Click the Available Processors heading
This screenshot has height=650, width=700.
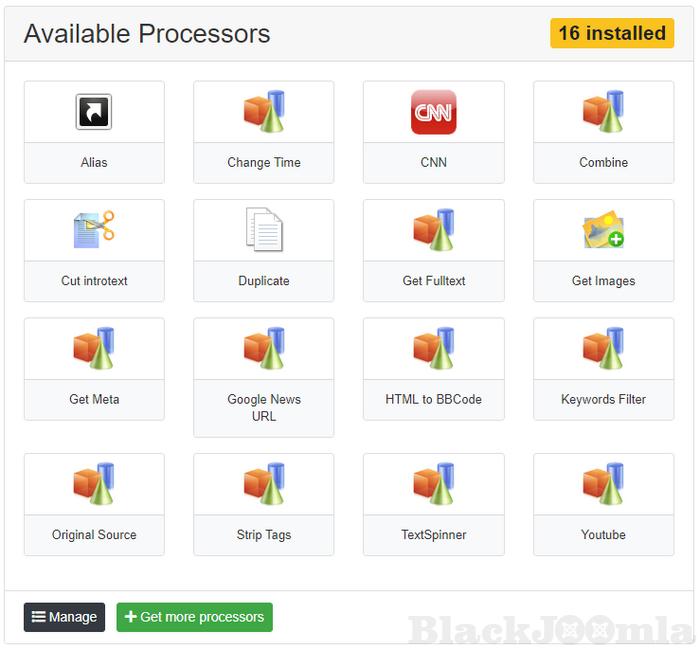point(147,34)
